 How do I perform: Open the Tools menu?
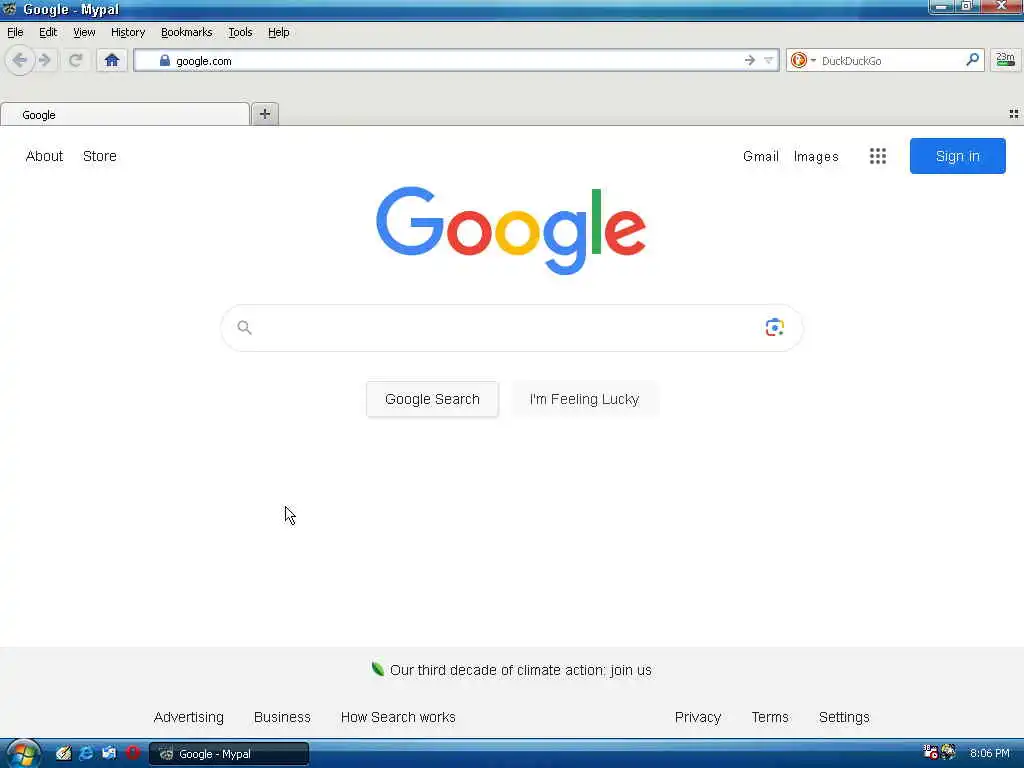click(x=240, y=32)
